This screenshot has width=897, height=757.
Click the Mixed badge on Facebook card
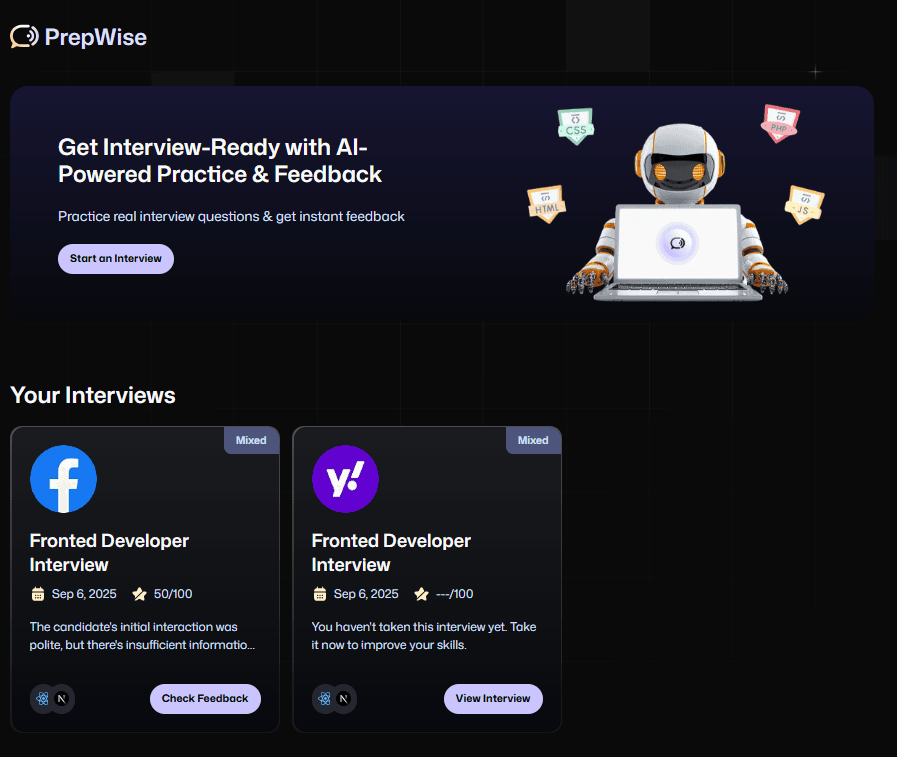[x=251, y=440]
